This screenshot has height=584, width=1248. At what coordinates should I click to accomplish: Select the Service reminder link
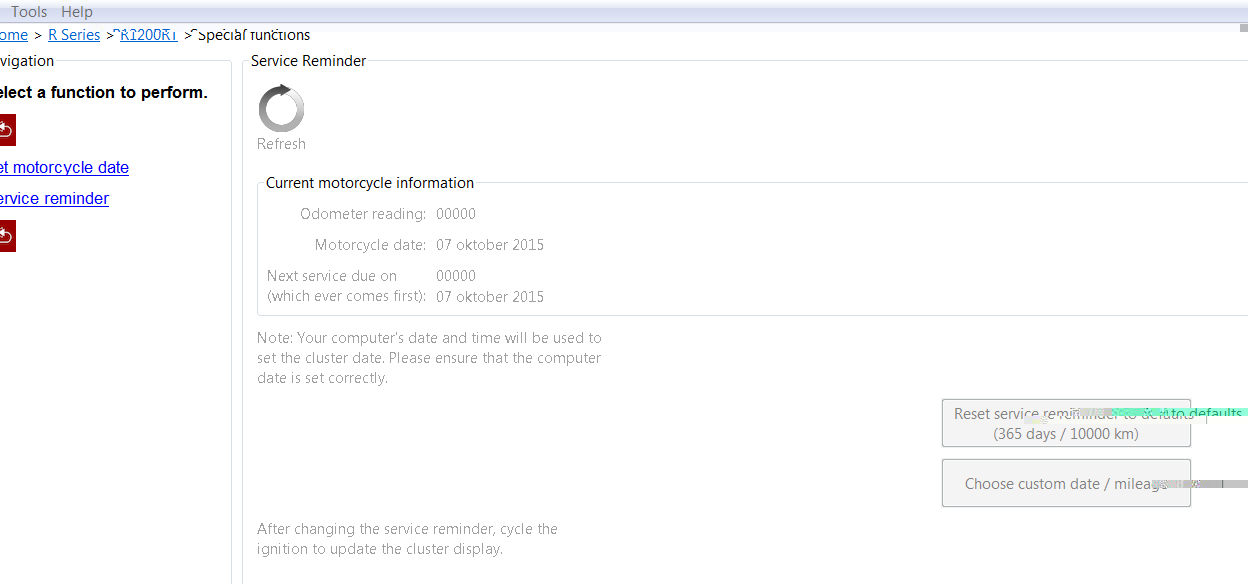(x=54, y=199)
